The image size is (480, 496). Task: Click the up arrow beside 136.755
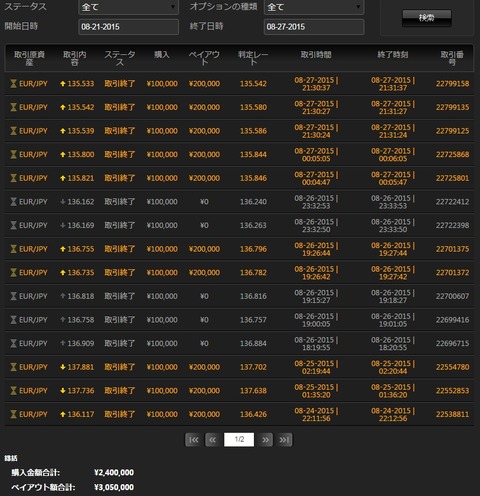click(63, 249)
